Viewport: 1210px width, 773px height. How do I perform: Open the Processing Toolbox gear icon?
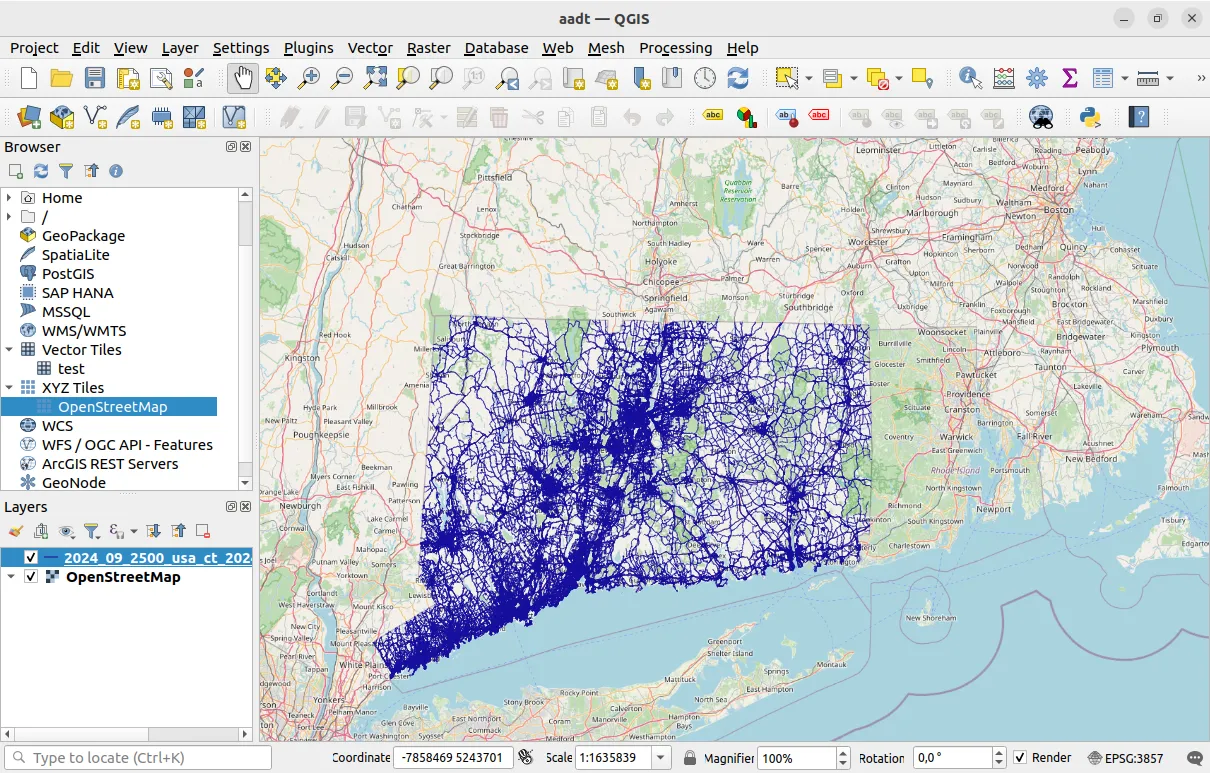[1036, 78]
